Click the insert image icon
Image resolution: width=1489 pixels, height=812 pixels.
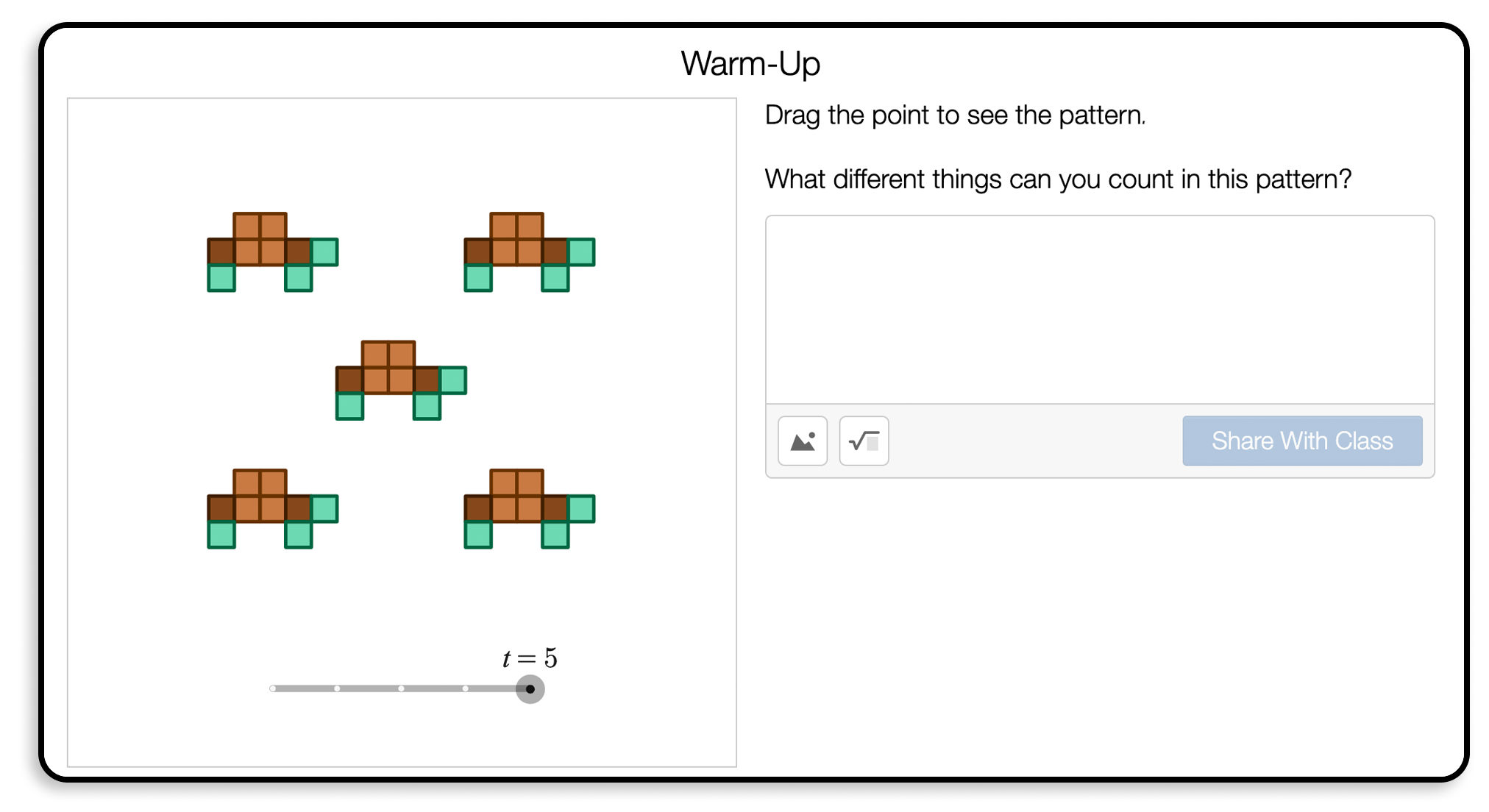click(803, 441)
